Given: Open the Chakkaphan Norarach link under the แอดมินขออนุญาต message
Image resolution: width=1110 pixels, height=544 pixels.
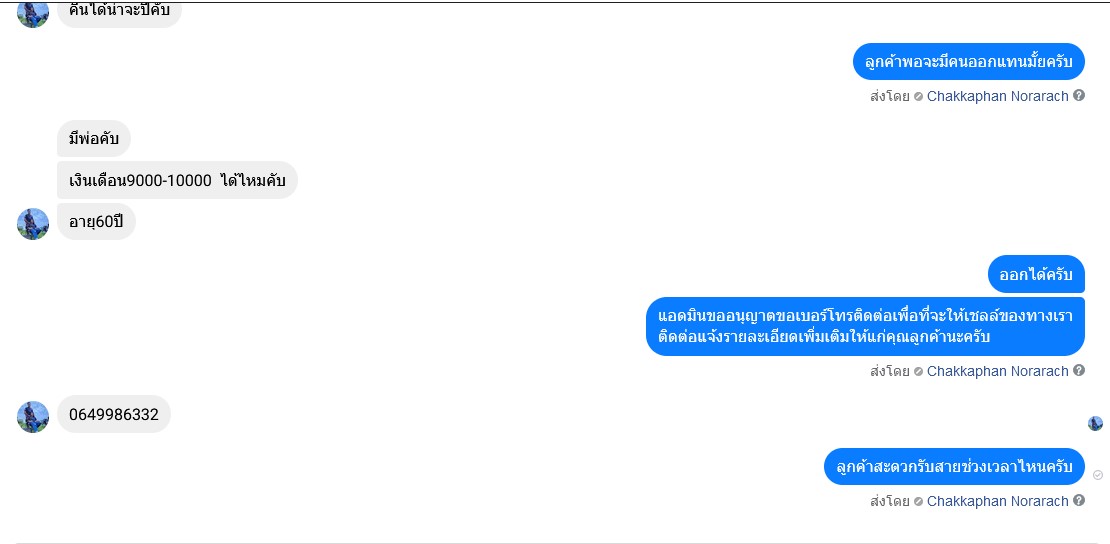Looking at the screenshot, I should pyautogui.click(x=997, y=371).
